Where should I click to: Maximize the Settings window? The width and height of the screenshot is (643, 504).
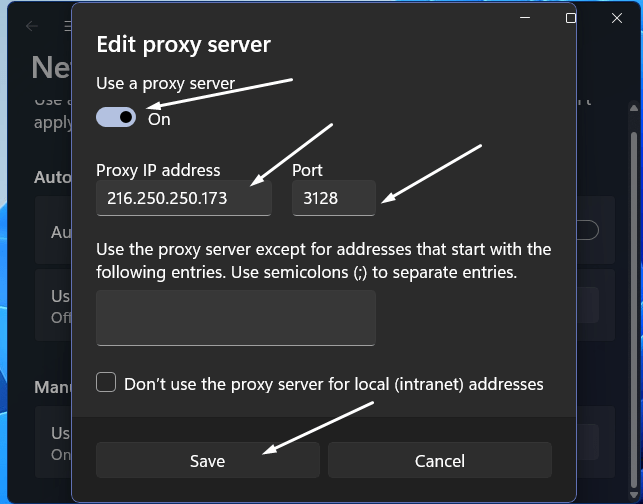[x=571, y=17]
